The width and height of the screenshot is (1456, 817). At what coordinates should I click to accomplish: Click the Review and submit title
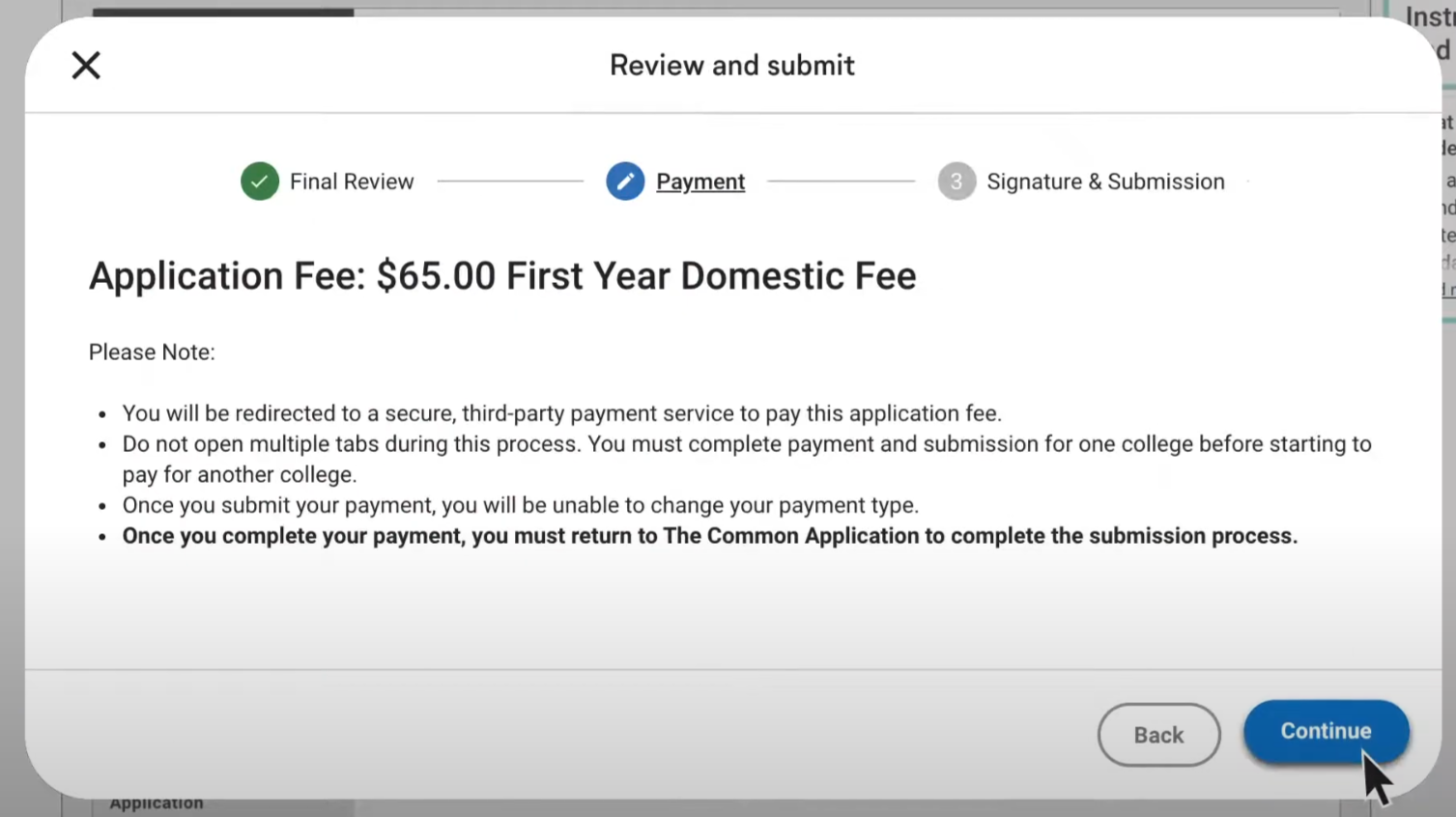(731, 65)
